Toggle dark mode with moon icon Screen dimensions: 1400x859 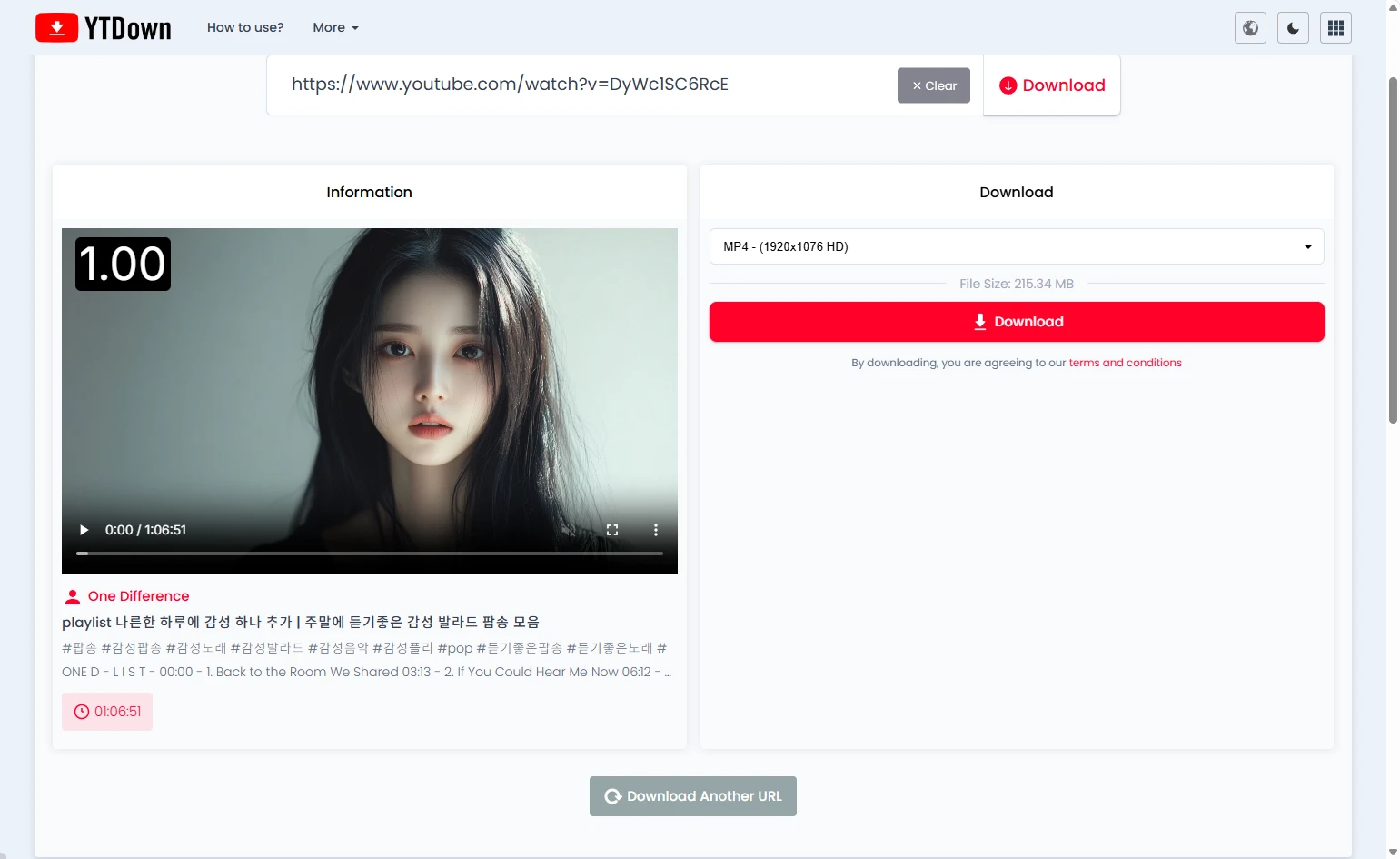pyautogui.click(x=1293, y=28)
